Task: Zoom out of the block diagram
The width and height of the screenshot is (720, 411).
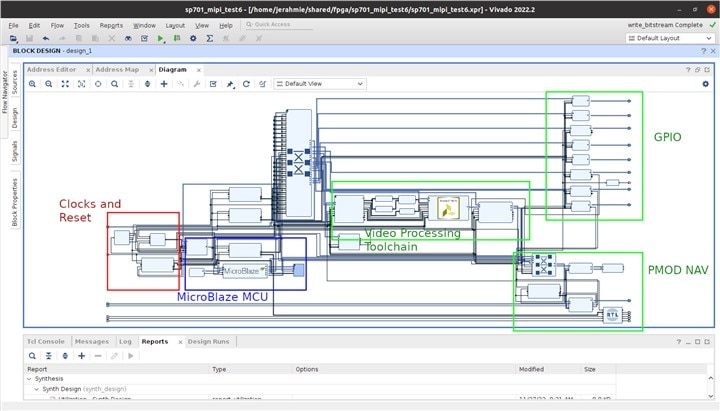Action: tap(49, 84)
